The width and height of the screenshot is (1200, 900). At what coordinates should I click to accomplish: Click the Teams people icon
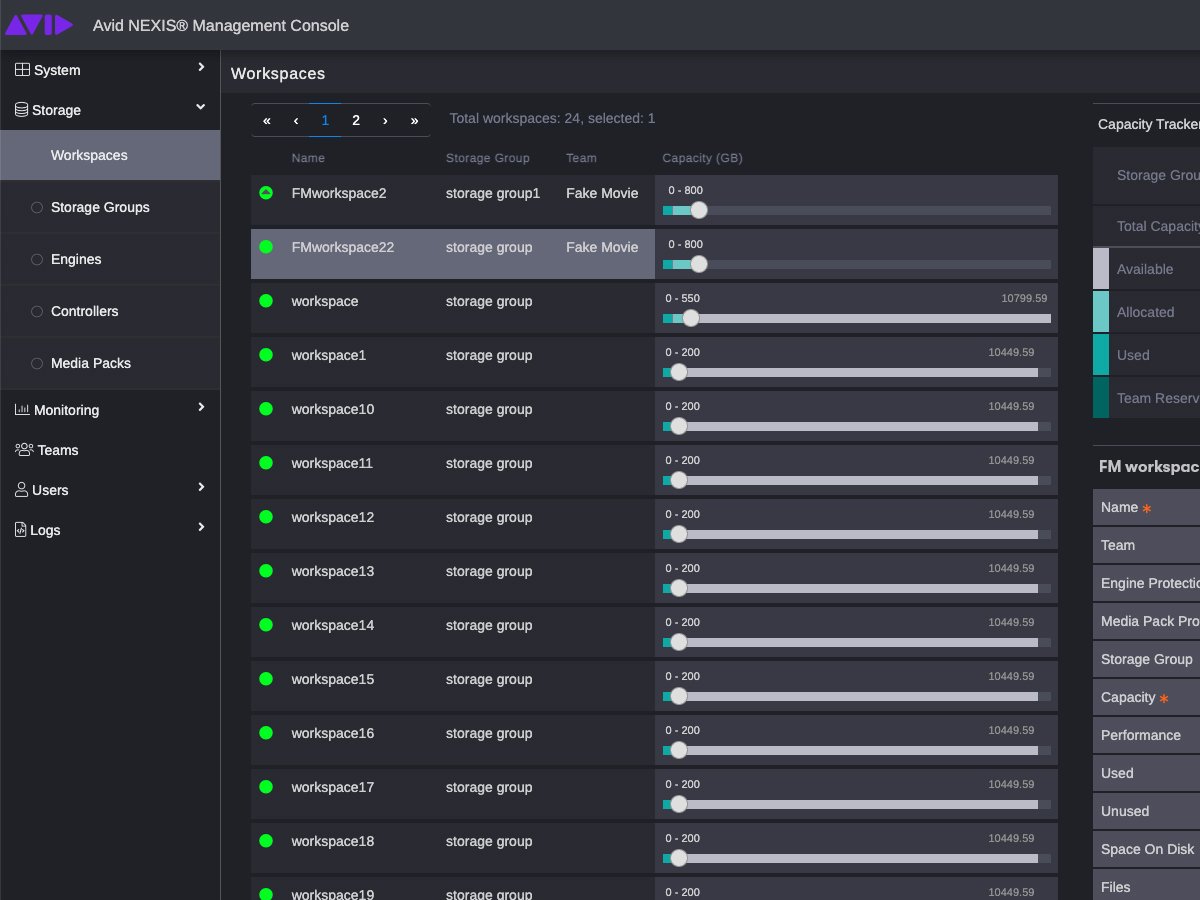click(24, 450)
